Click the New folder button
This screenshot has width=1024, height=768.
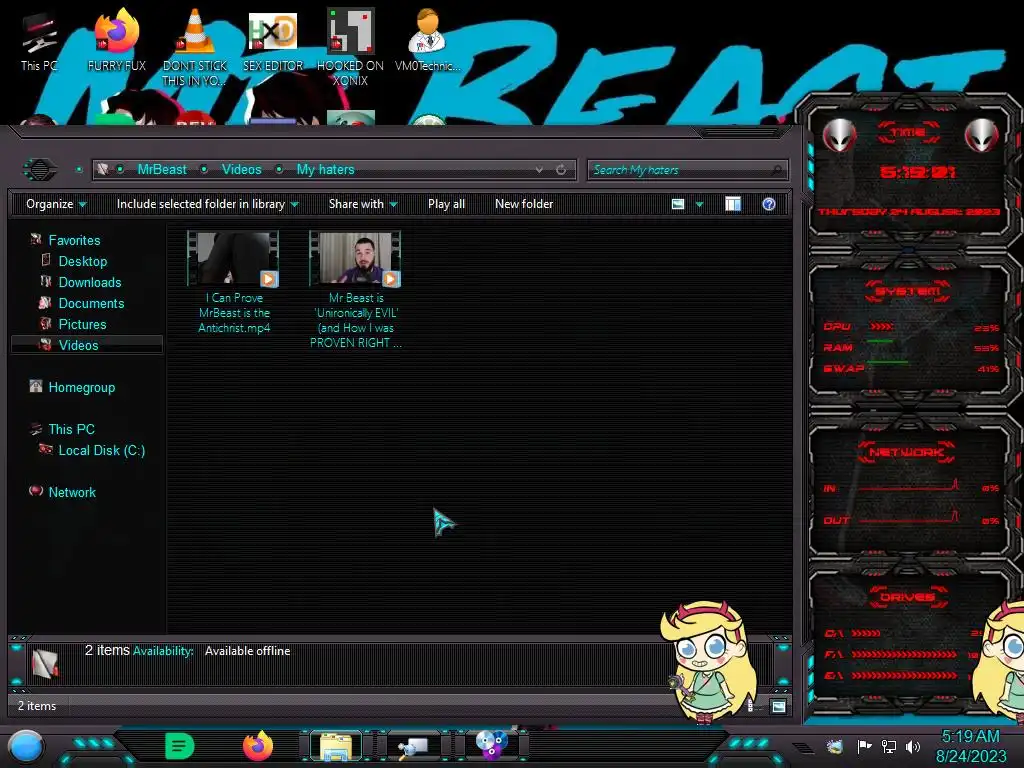[524, 204]
